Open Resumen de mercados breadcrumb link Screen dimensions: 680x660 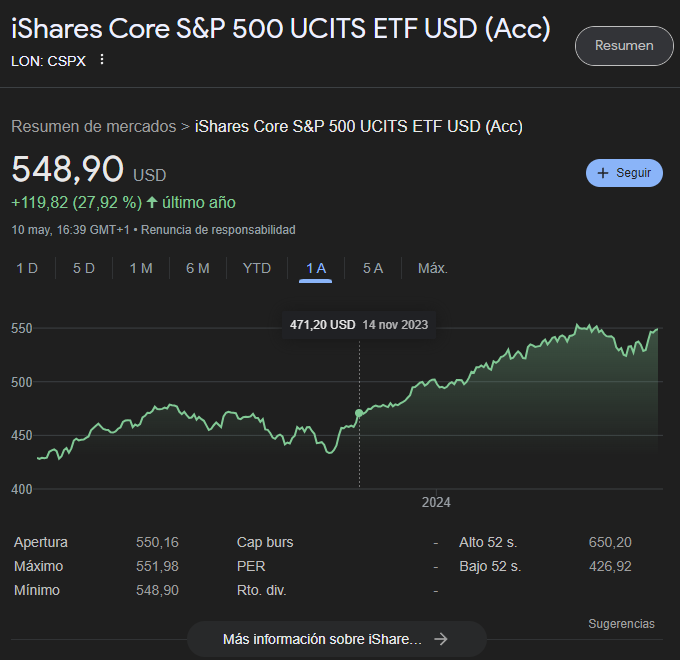click(x=94, y=127)
